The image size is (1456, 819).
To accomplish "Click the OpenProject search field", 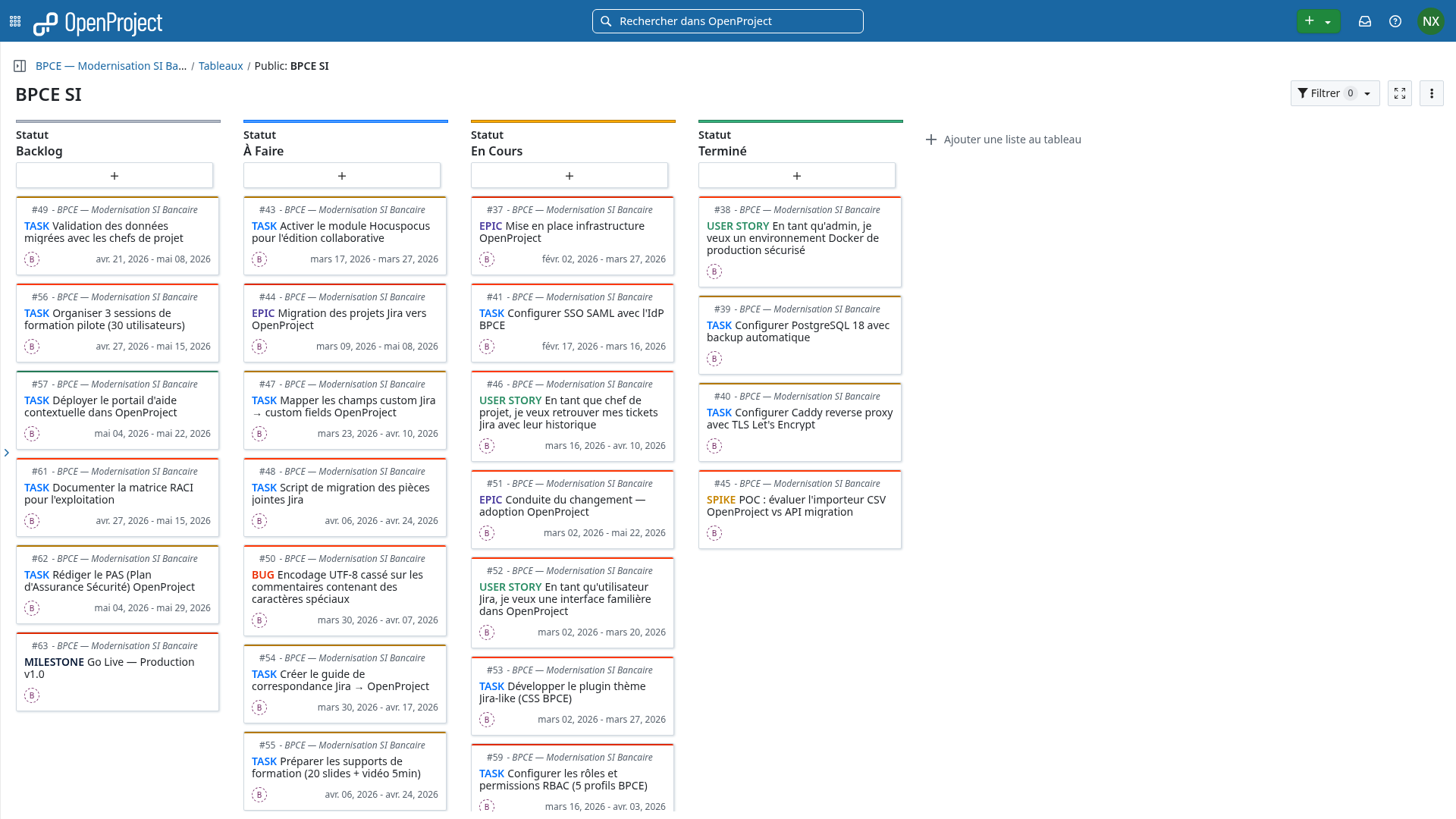I will pos(727,20).
